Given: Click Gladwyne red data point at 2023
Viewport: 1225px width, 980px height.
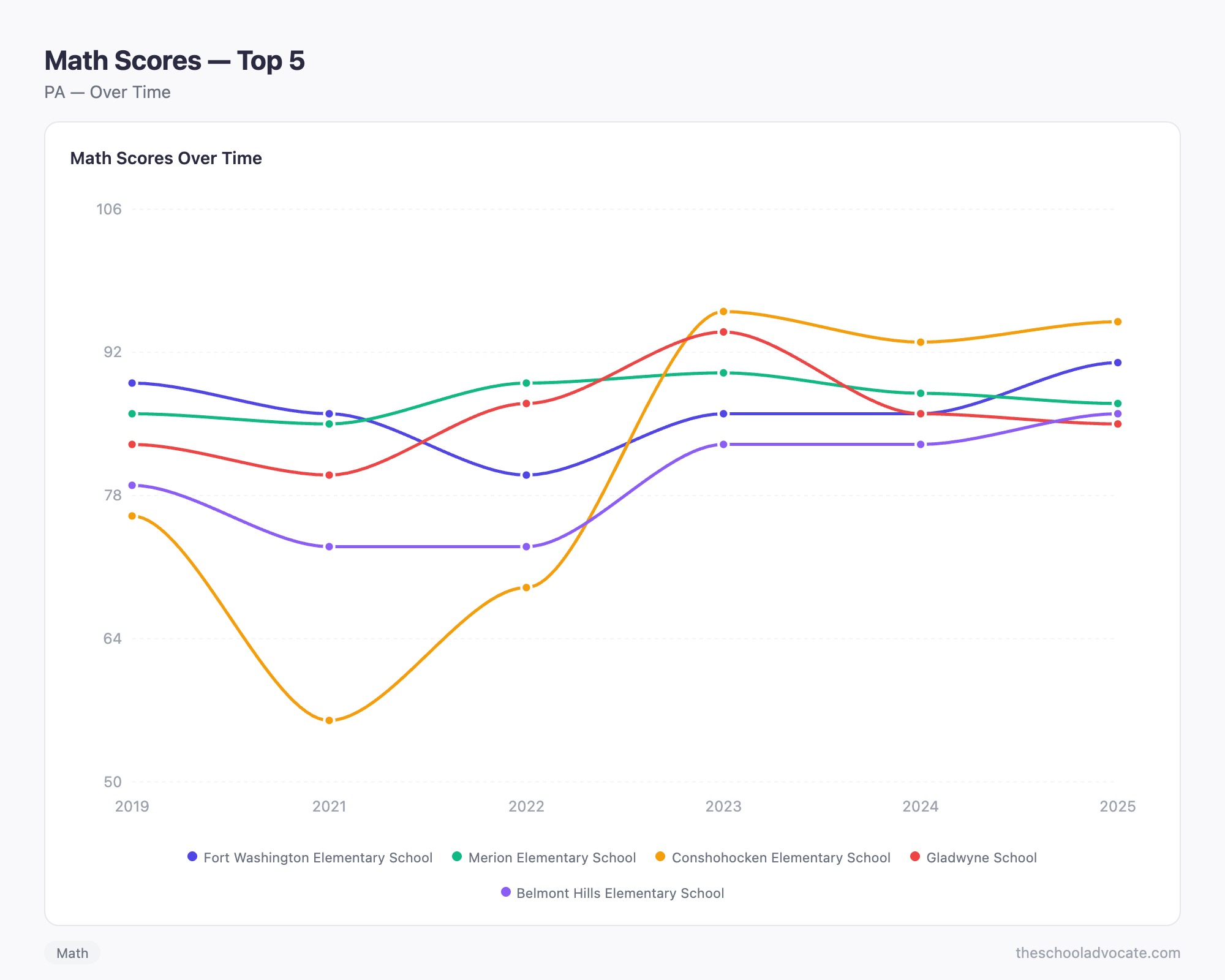Looking at the screenshot, I should [723, 332].
